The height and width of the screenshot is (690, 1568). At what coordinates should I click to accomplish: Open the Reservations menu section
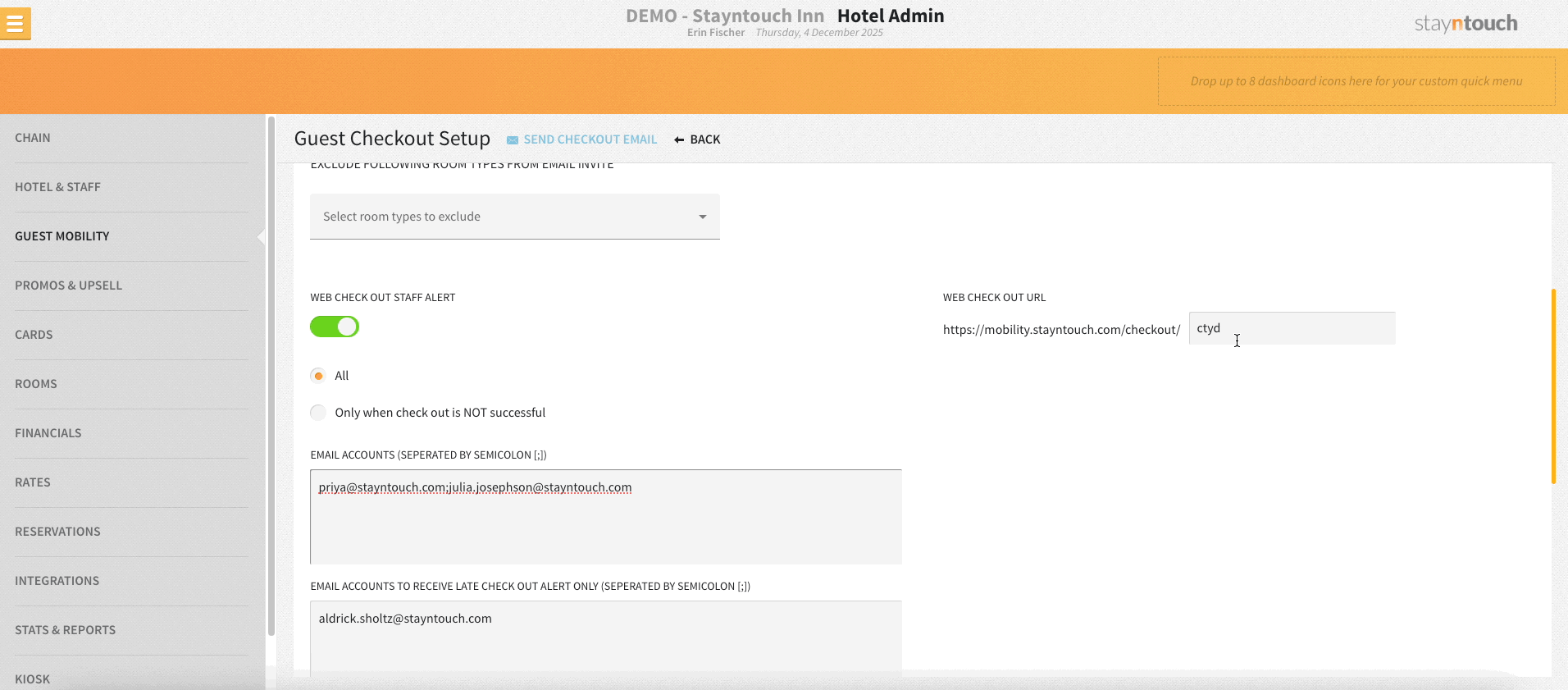[x=131, y=532]
